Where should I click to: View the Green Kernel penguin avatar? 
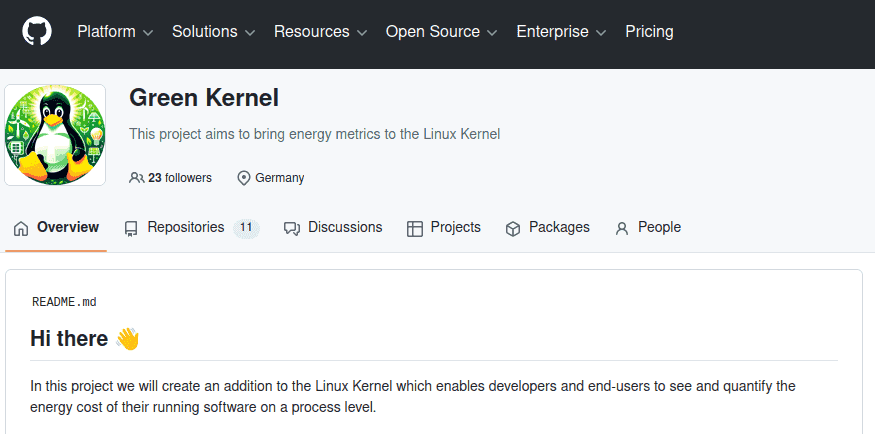pyautogui.click(x=55, y=135)
